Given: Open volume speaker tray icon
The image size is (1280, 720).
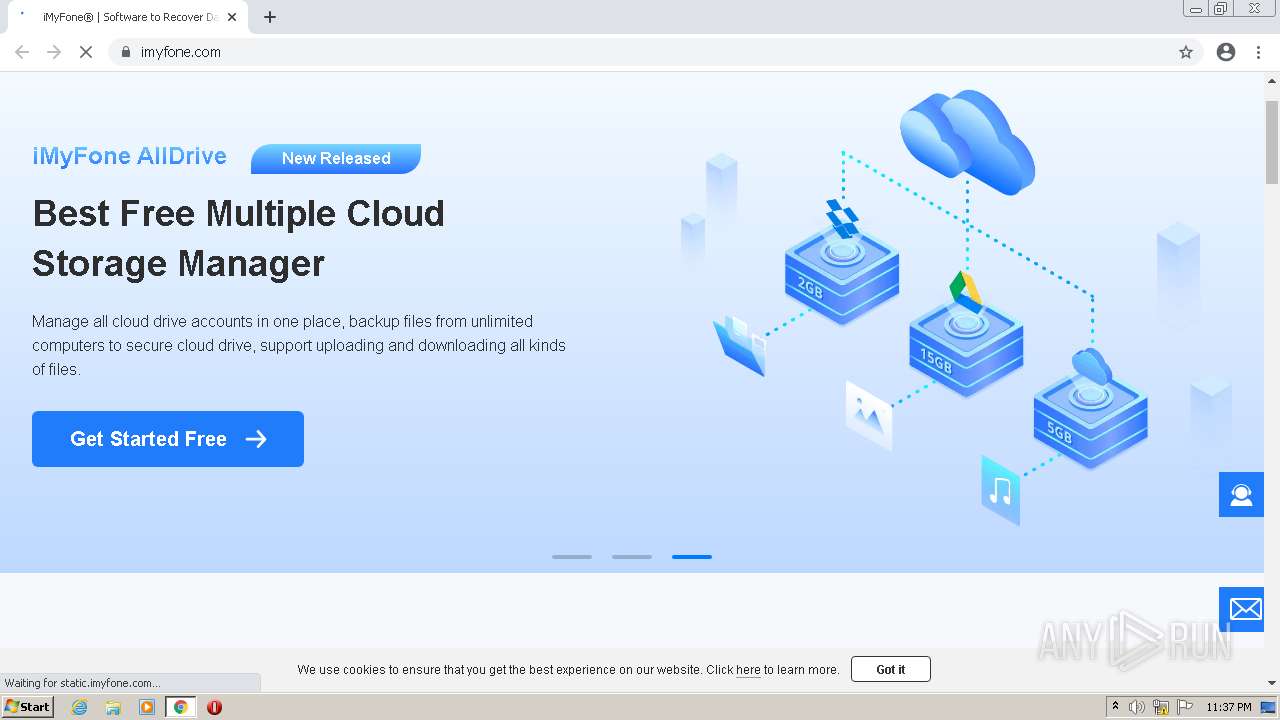Looking at the screenshot, I should coord(1137,707).
